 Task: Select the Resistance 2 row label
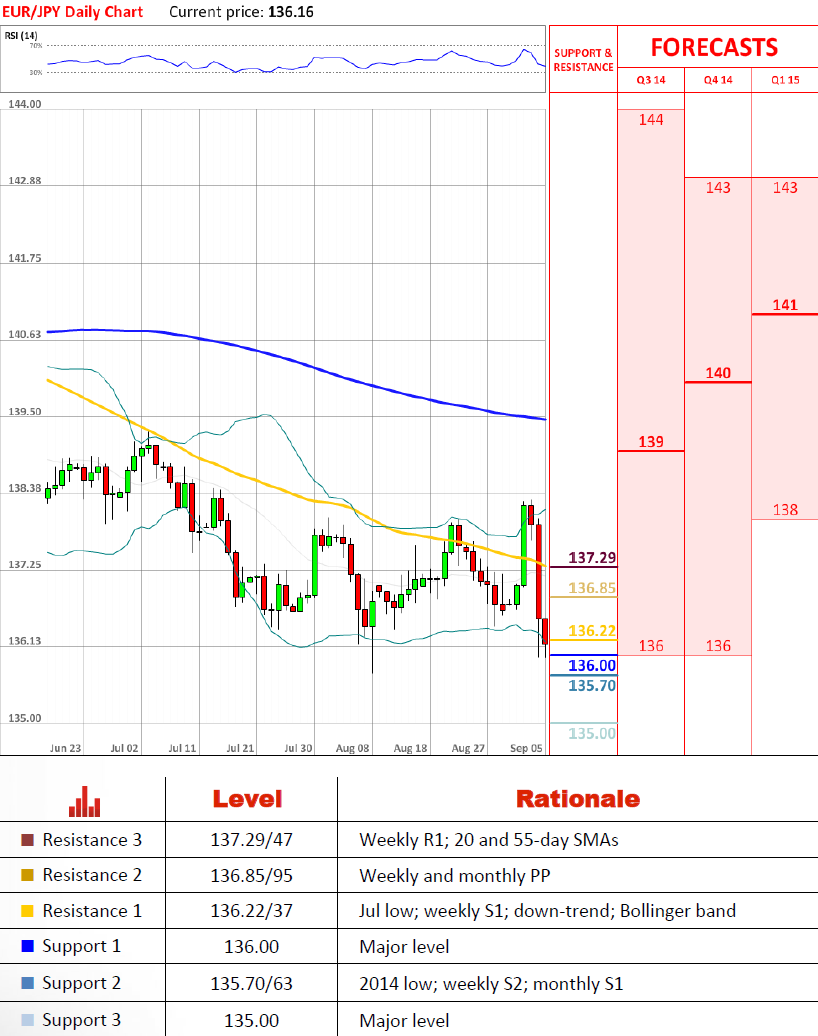(92, 875)
